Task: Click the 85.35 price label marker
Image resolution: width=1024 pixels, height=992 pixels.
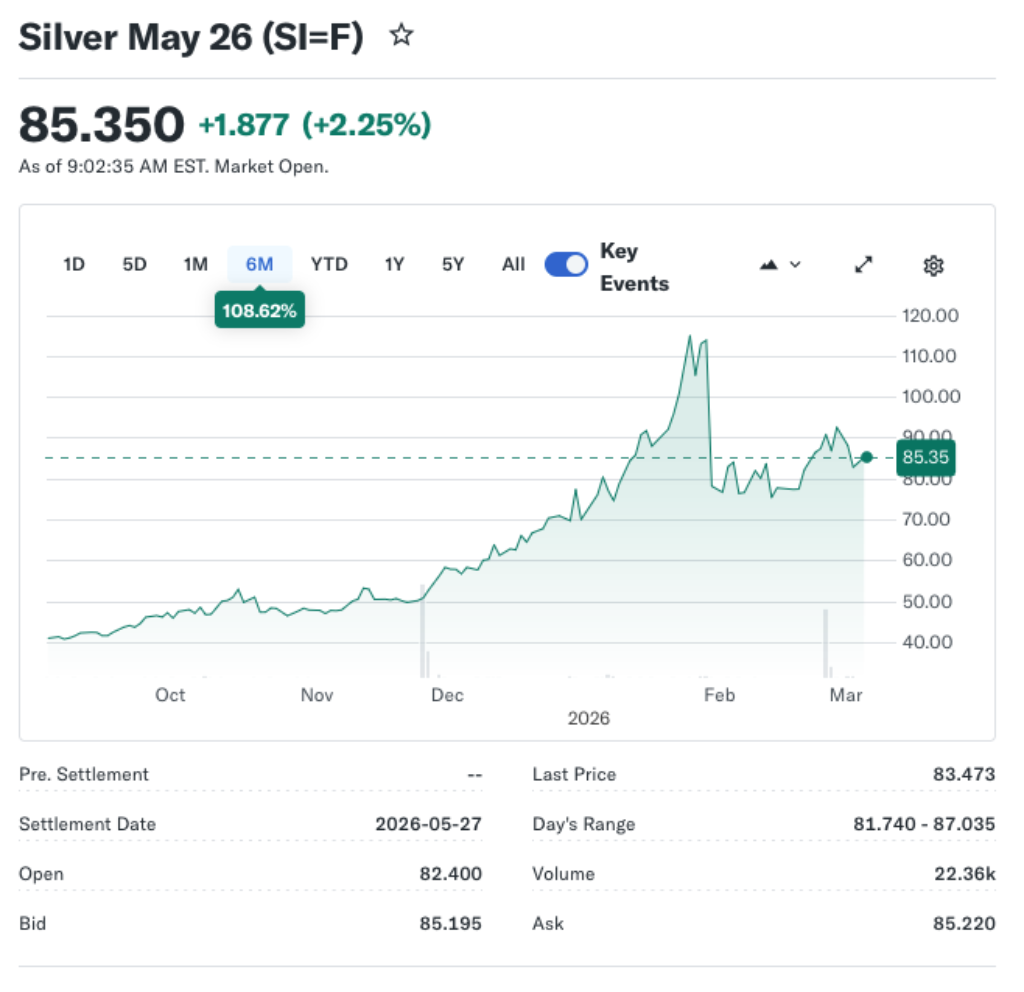Action: click(925, 457)
